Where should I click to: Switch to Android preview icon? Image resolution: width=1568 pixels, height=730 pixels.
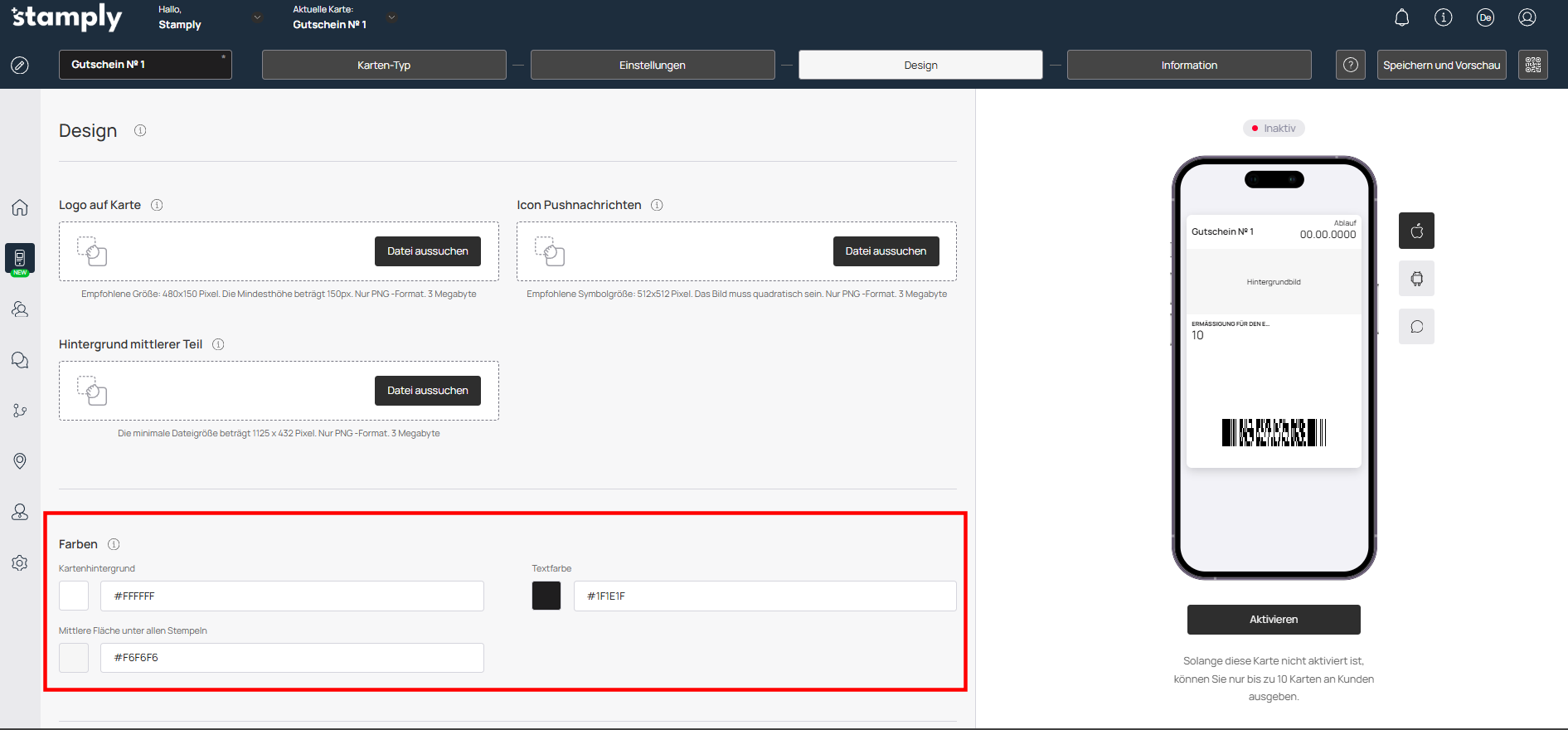click(x=1416, y=279)
